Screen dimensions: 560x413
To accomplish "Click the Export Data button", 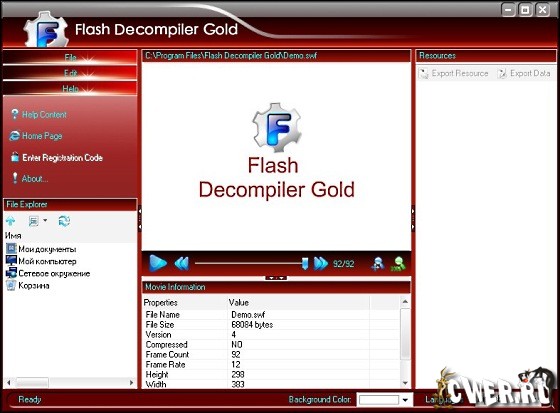I will pyautogui.click(x=524, y=73).
